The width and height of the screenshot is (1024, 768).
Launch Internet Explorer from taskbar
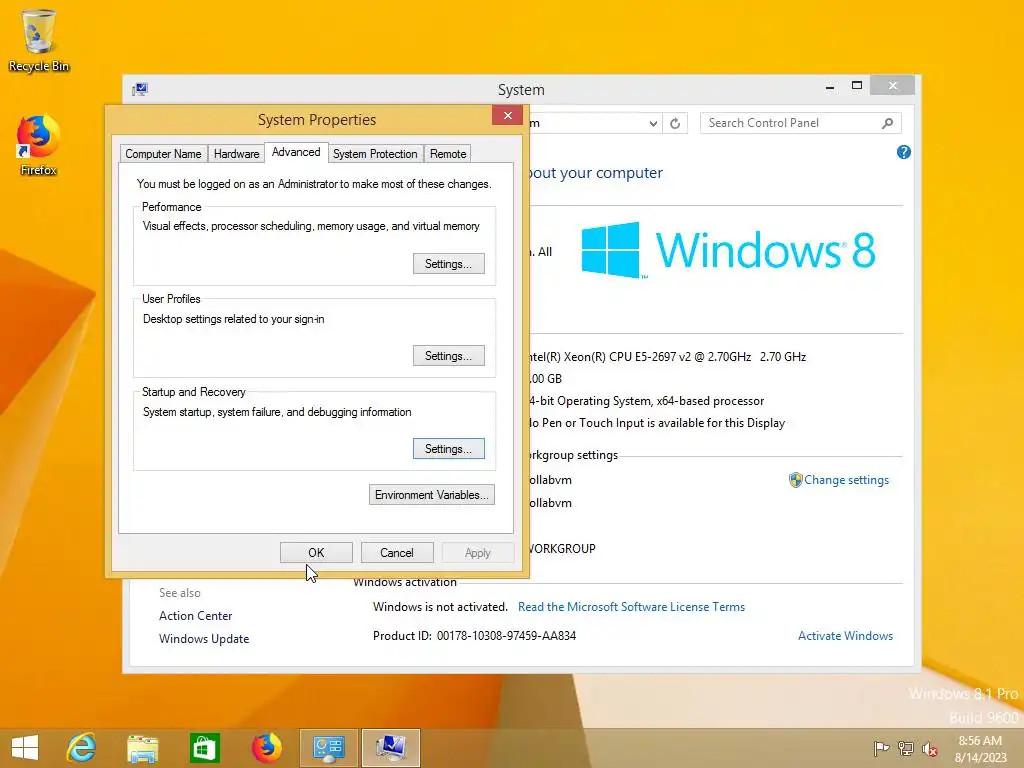click(82, 748)
